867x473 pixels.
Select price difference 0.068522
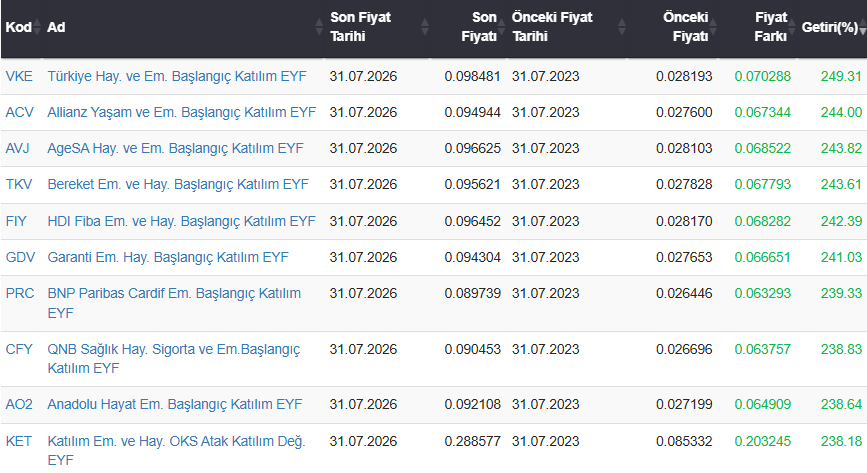point(762,148)
